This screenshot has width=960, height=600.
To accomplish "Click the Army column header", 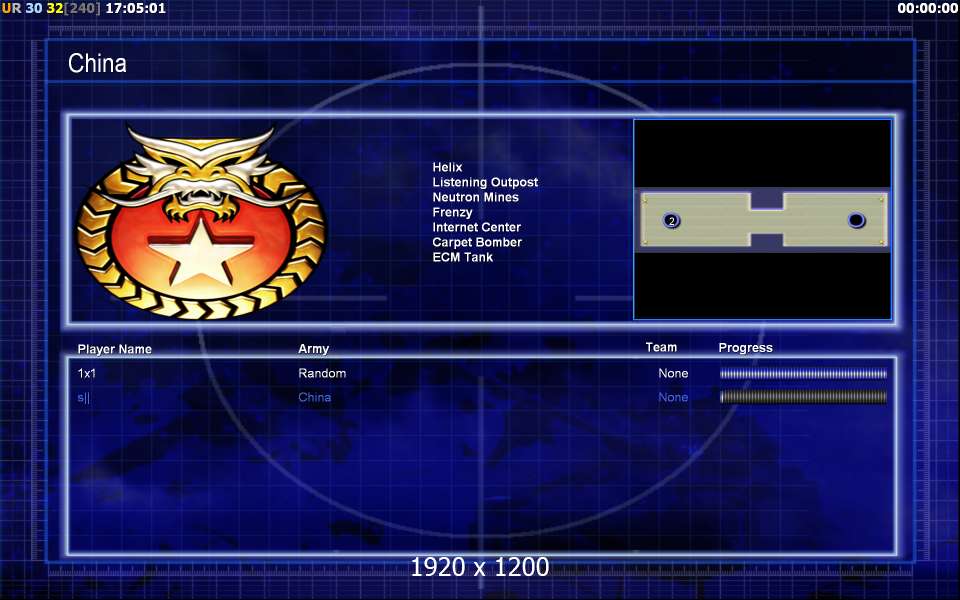I will [313, 348].
